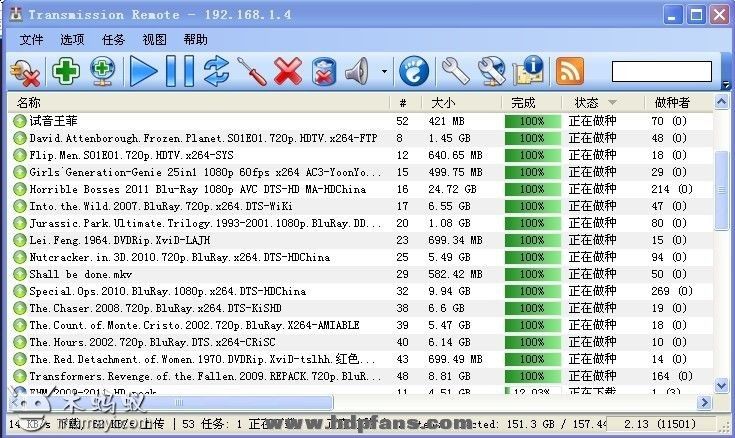
Task: Click the status icon of Horrible Bosses row
Action: click(x=19, y=189)
